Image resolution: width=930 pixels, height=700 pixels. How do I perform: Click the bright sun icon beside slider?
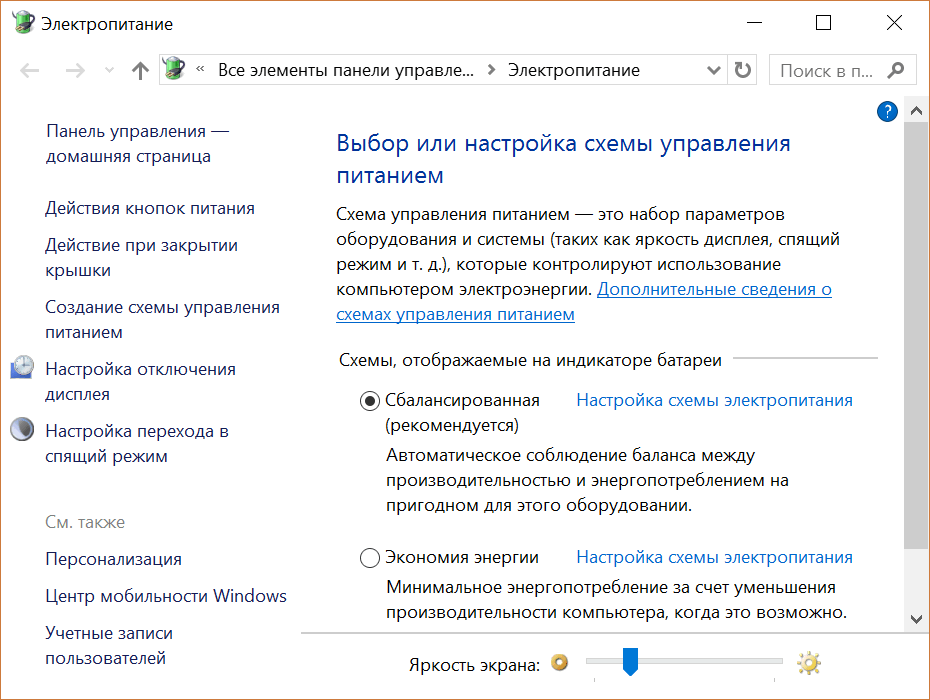(808, 663)
